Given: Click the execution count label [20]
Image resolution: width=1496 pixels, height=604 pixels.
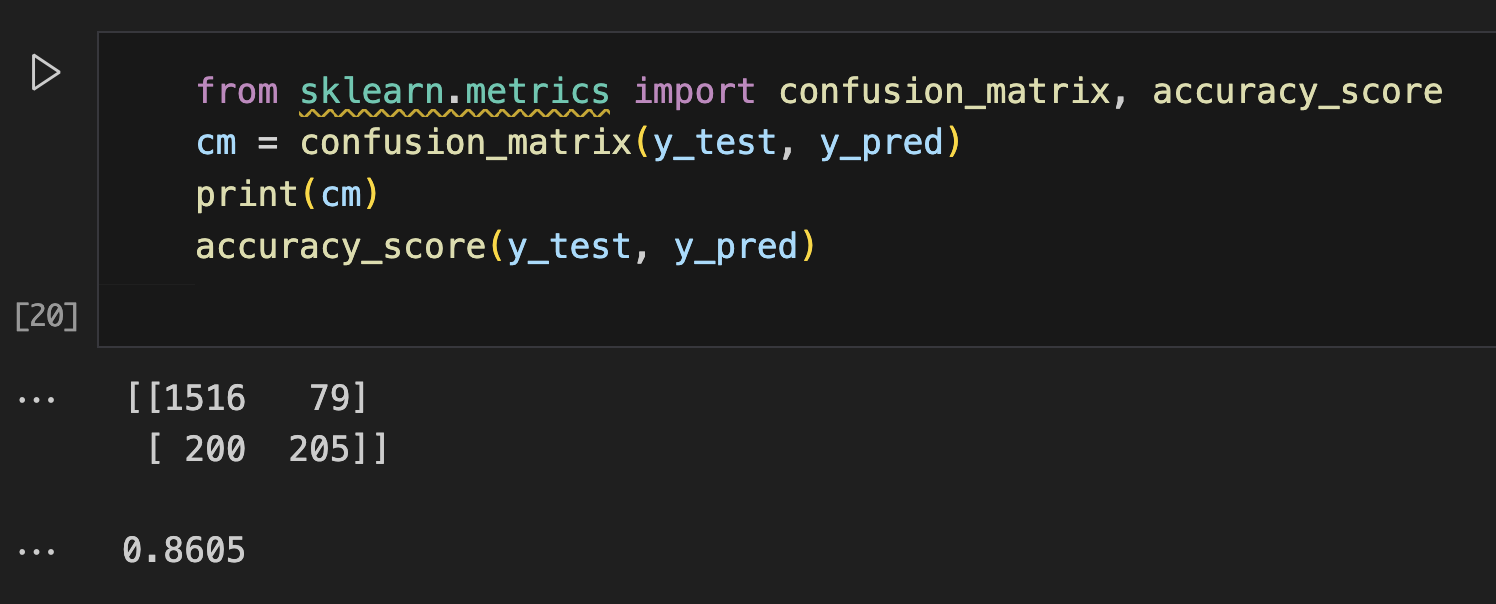Looking at the screenshot, I should pyautogui.click(x=46, y=316).
